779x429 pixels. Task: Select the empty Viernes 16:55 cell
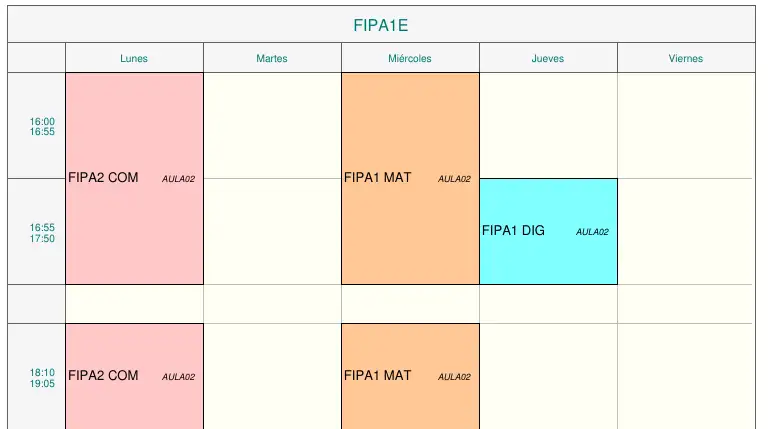686,231
